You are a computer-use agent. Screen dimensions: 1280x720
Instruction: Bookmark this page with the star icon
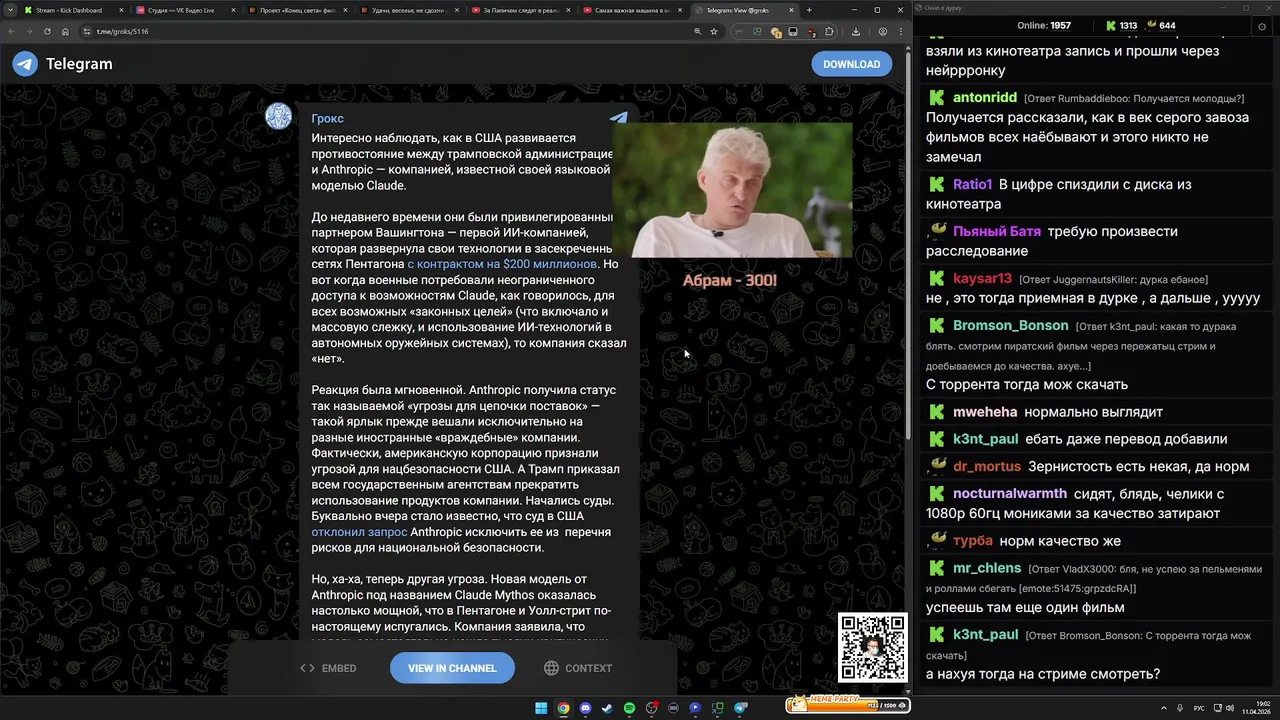click(714, 31)
